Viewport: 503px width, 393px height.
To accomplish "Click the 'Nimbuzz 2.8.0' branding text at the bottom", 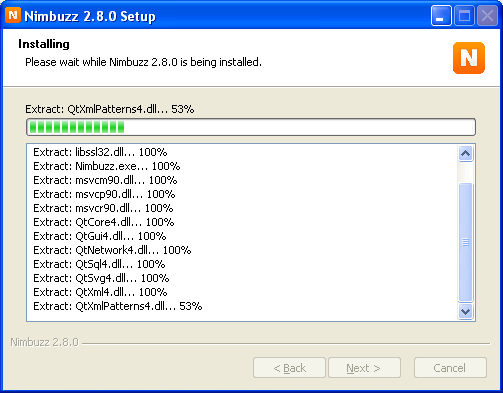I will pyautogui.click(x=45, y=342).
